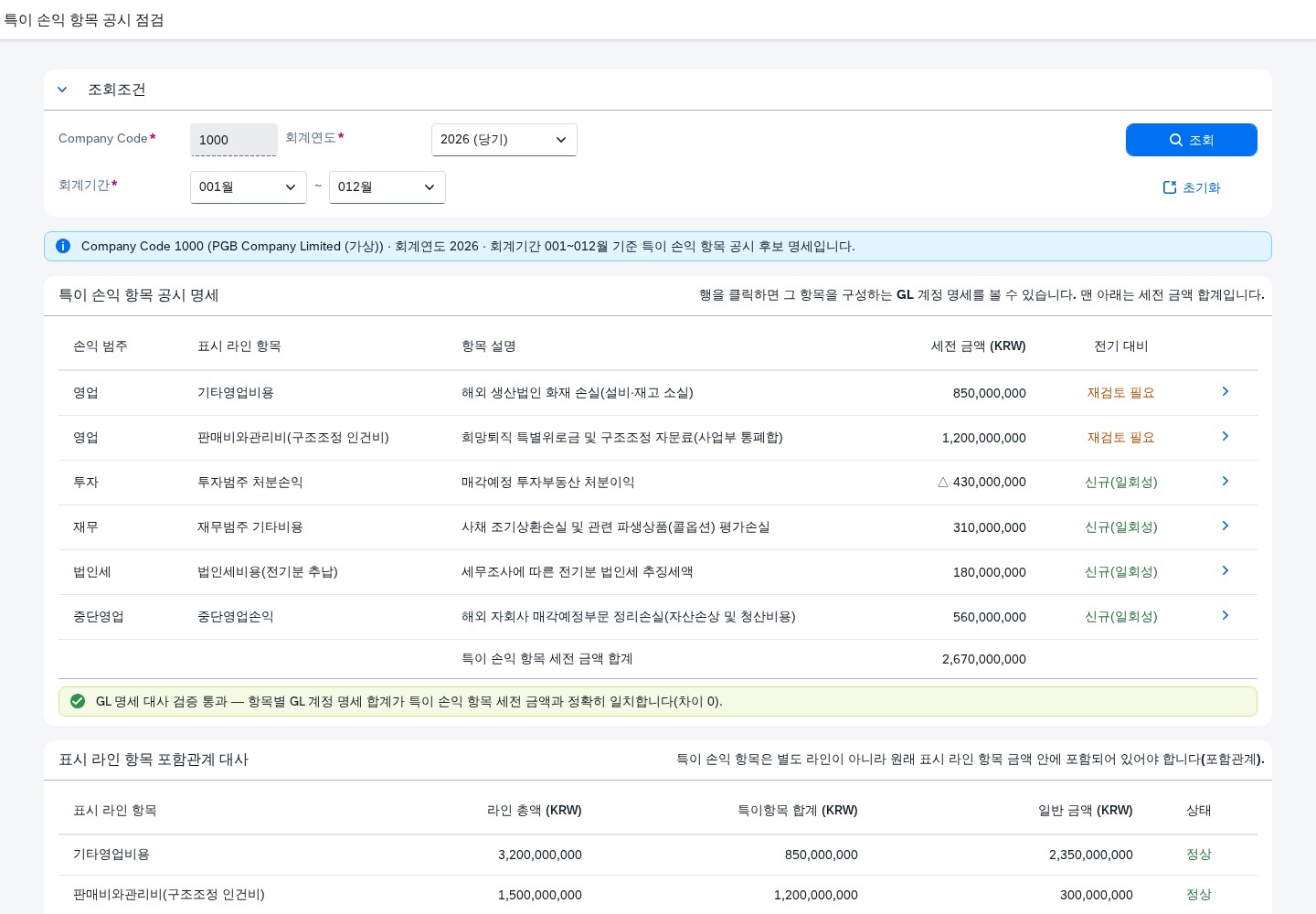
Task: Click 재검토 필요 status on 판매비와관리비 row
Action: click(1121, 438)
